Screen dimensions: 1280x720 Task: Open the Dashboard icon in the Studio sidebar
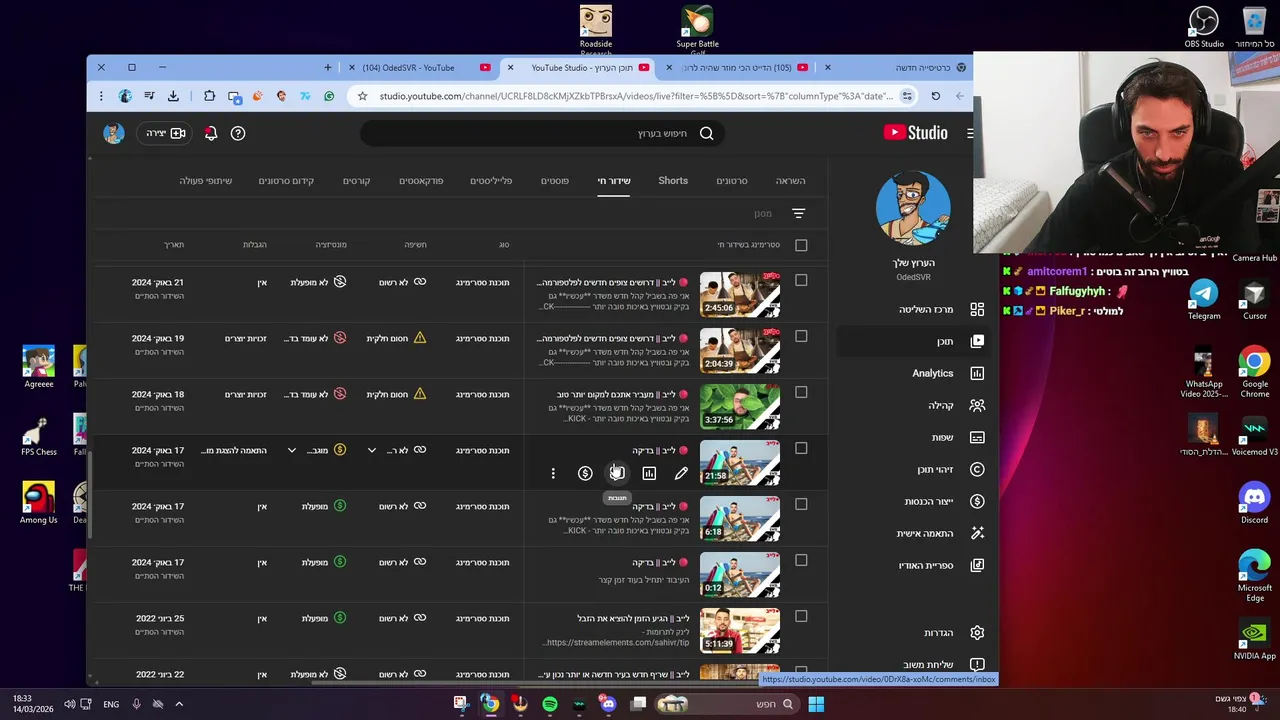977,309
